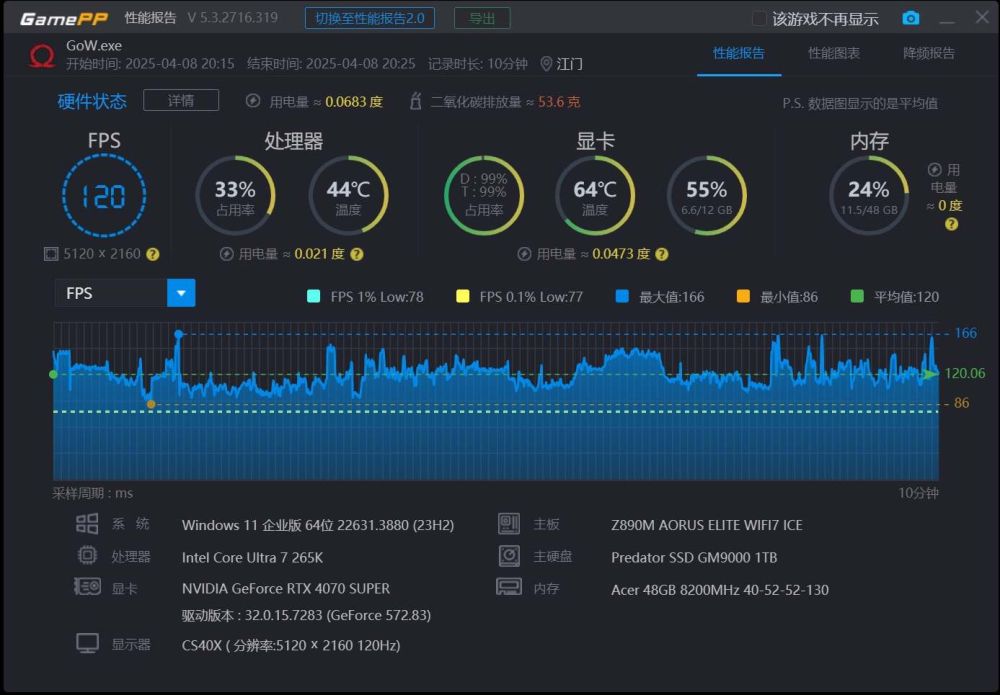Click the min 86 point on chart

(x=151, y=404)
